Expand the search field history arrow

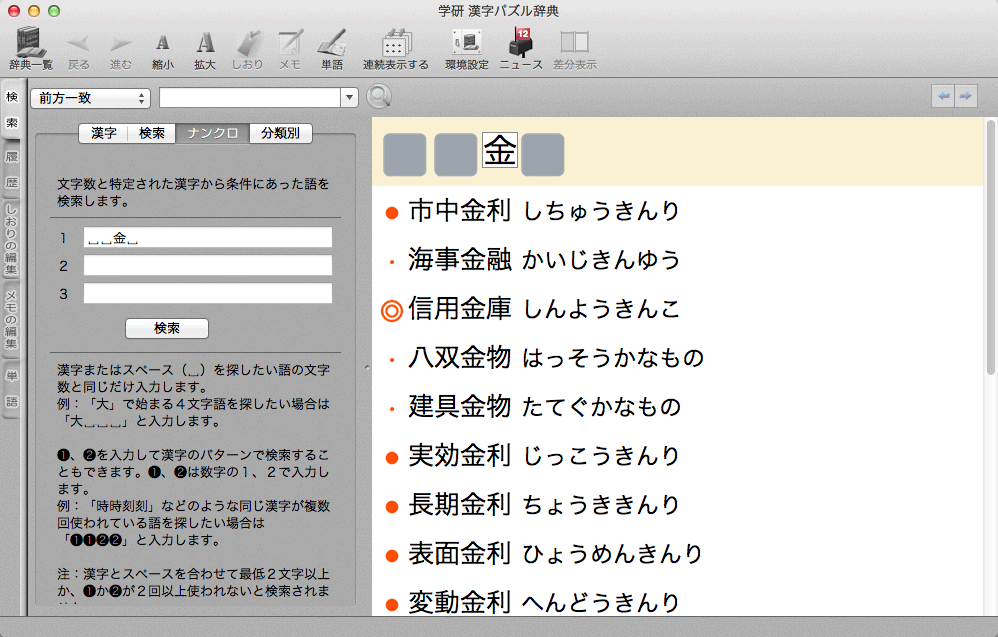point(349,98)
